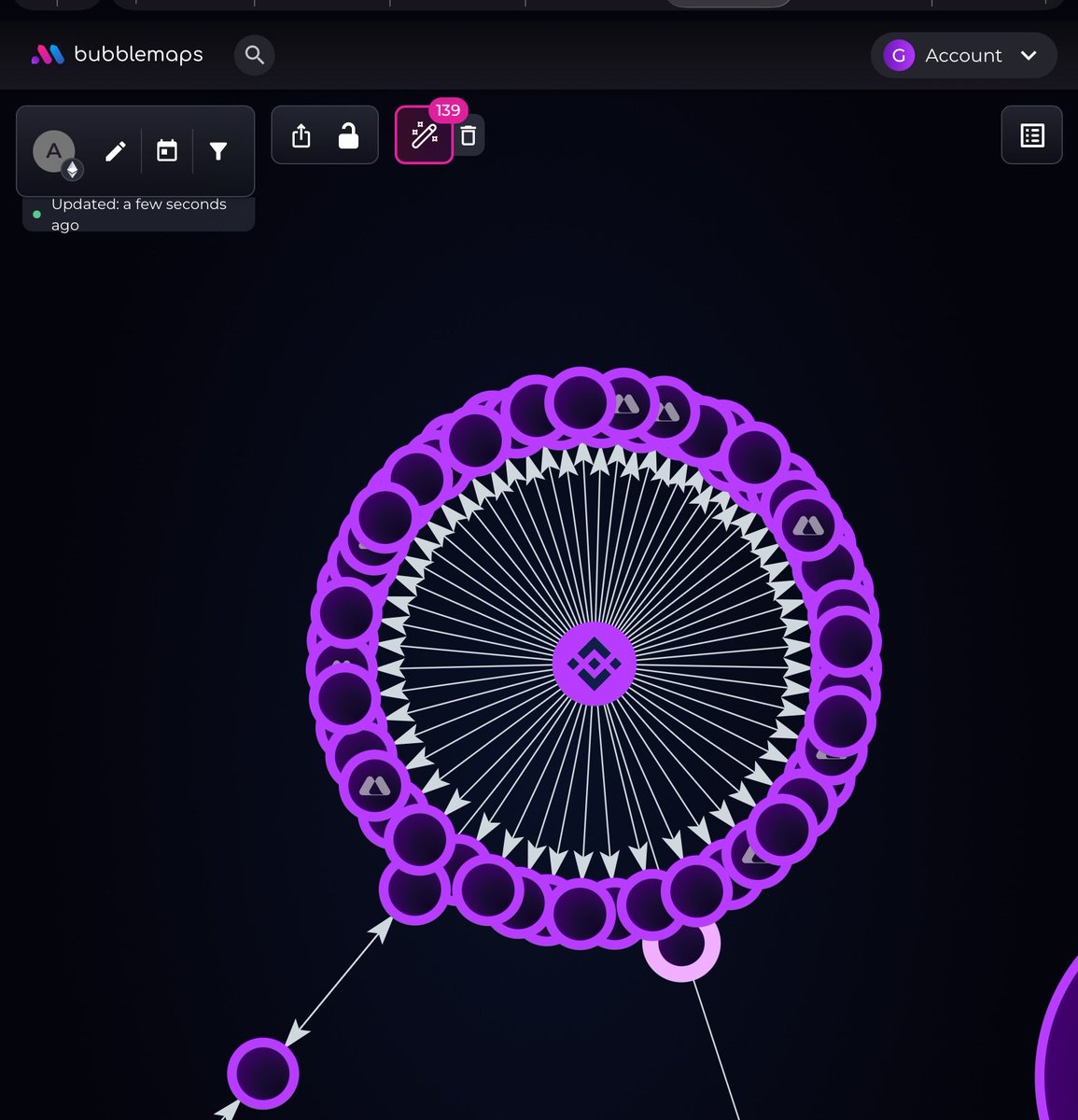Image resolution: width=1078 pixels, height=1120 pixels.
Task: Expand the Account dropdown menu
Action: coord(963,55)
